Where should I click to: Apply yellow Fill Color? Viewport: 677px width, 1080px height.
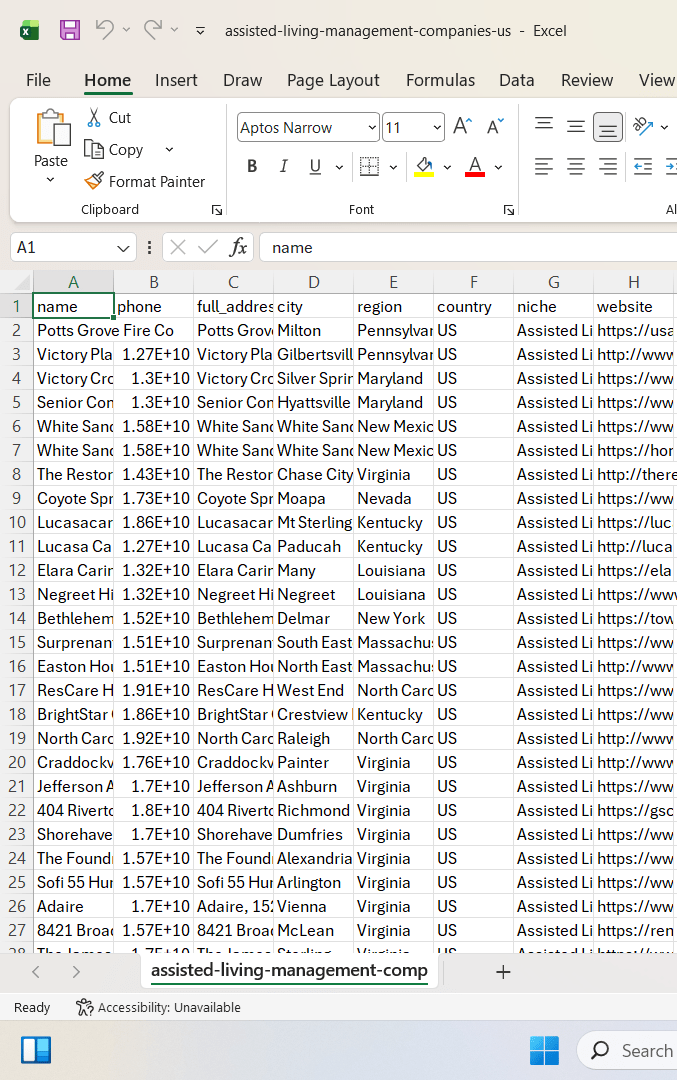[x=424, y=166]
